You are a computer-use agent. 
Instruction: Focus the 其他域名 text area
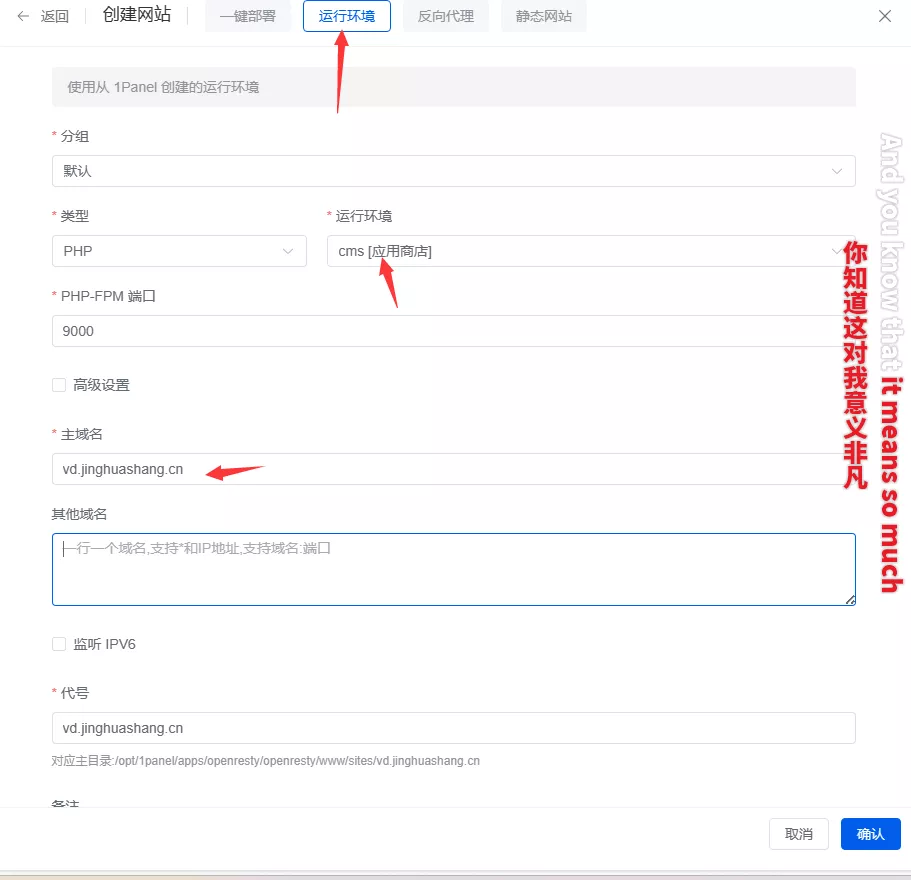(x=453, y=569)
